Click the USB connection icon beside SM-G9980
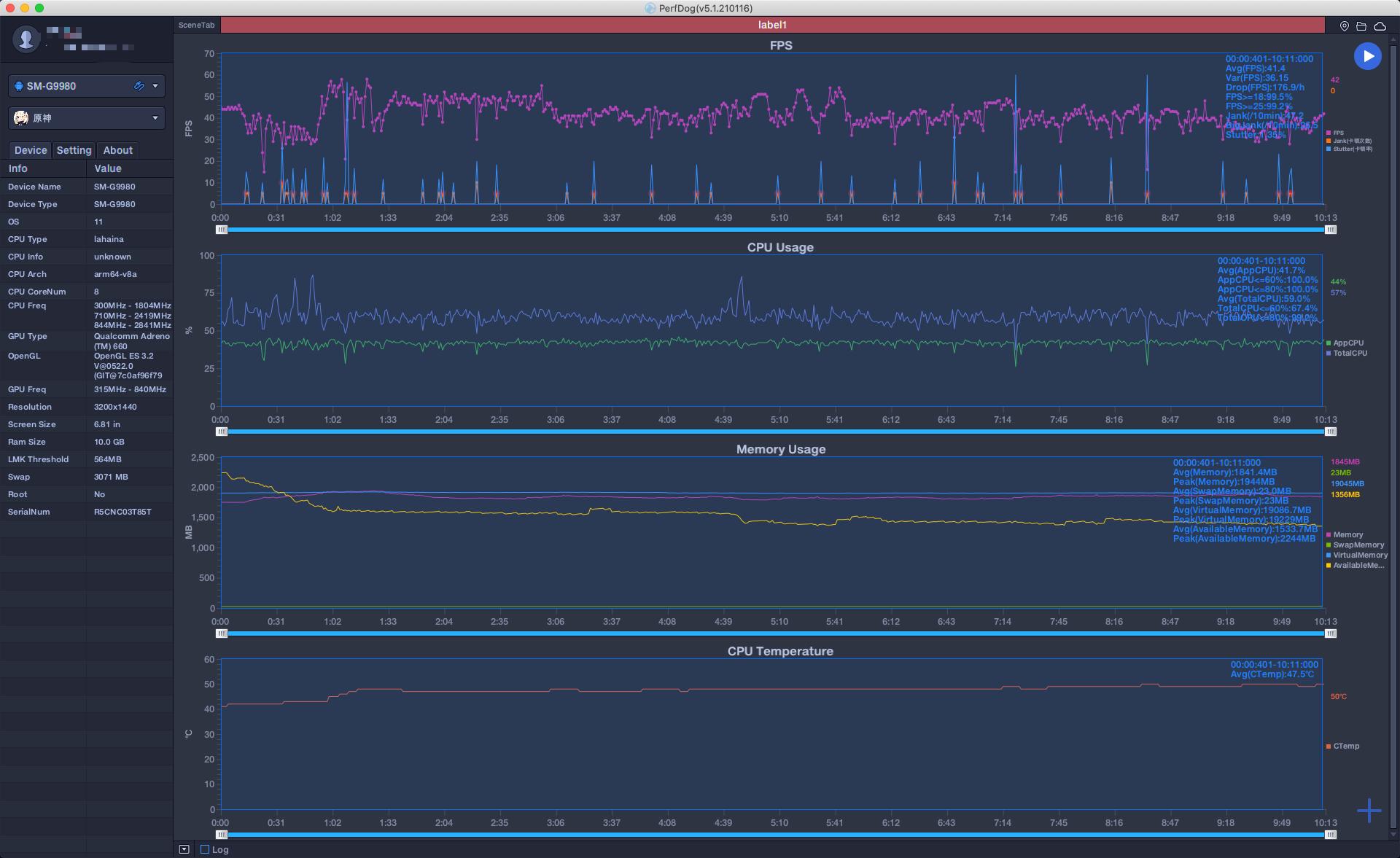 139,86
